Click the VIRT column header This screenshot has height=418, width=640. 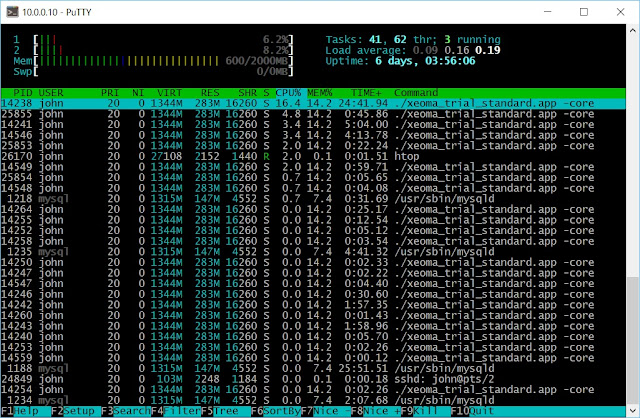pyautogui.click(x=169, y=93)
